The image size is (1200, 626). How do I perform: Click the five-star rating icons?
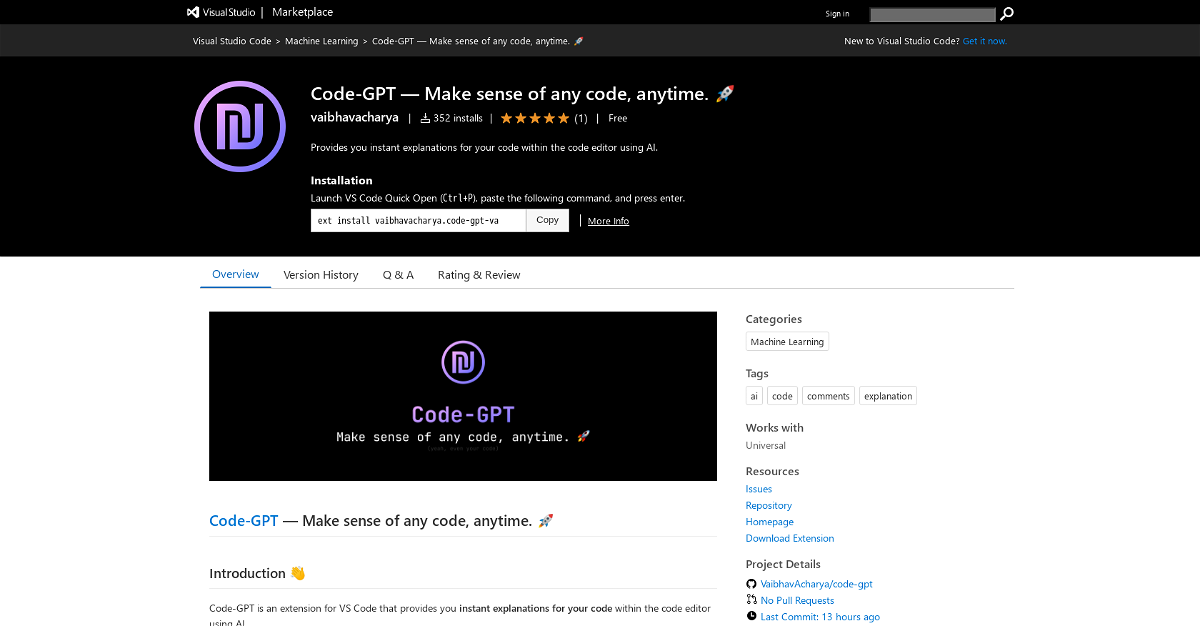click(x=535, y=118)
